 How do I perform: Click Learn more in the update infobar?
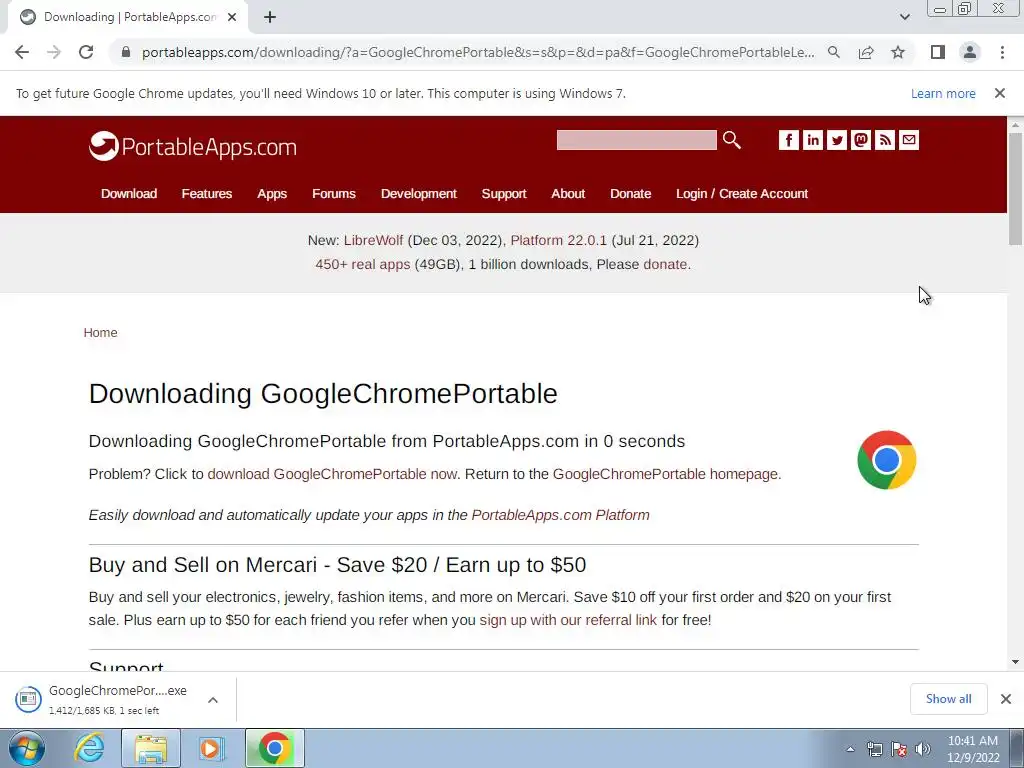943,93
